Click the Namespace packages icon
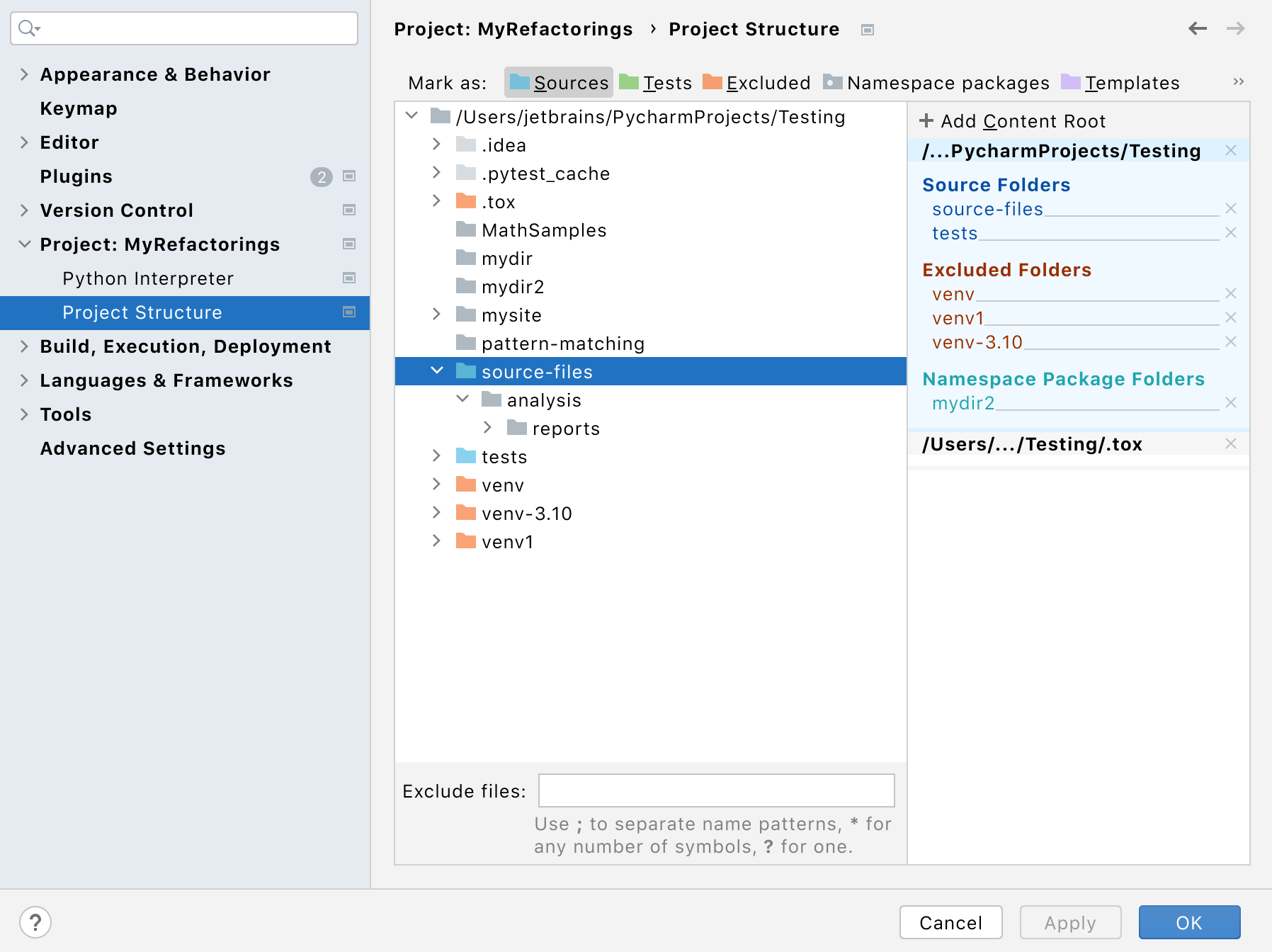The width and height of the screenshot is (1272, 952). 831,82
